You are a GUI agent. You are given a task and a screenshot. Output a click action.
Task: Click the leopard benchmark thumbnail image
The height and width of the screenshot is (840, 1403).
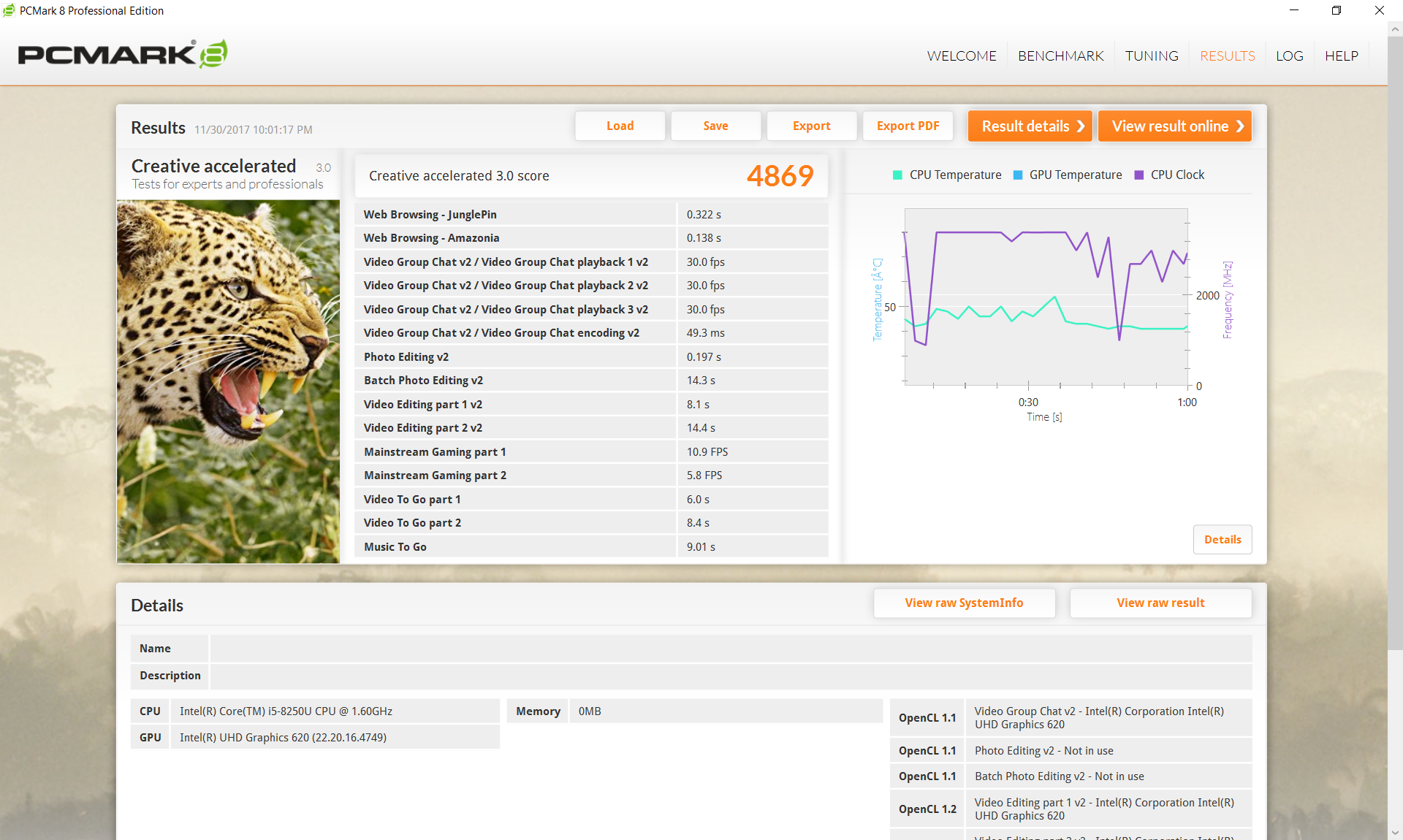(228, 381)
